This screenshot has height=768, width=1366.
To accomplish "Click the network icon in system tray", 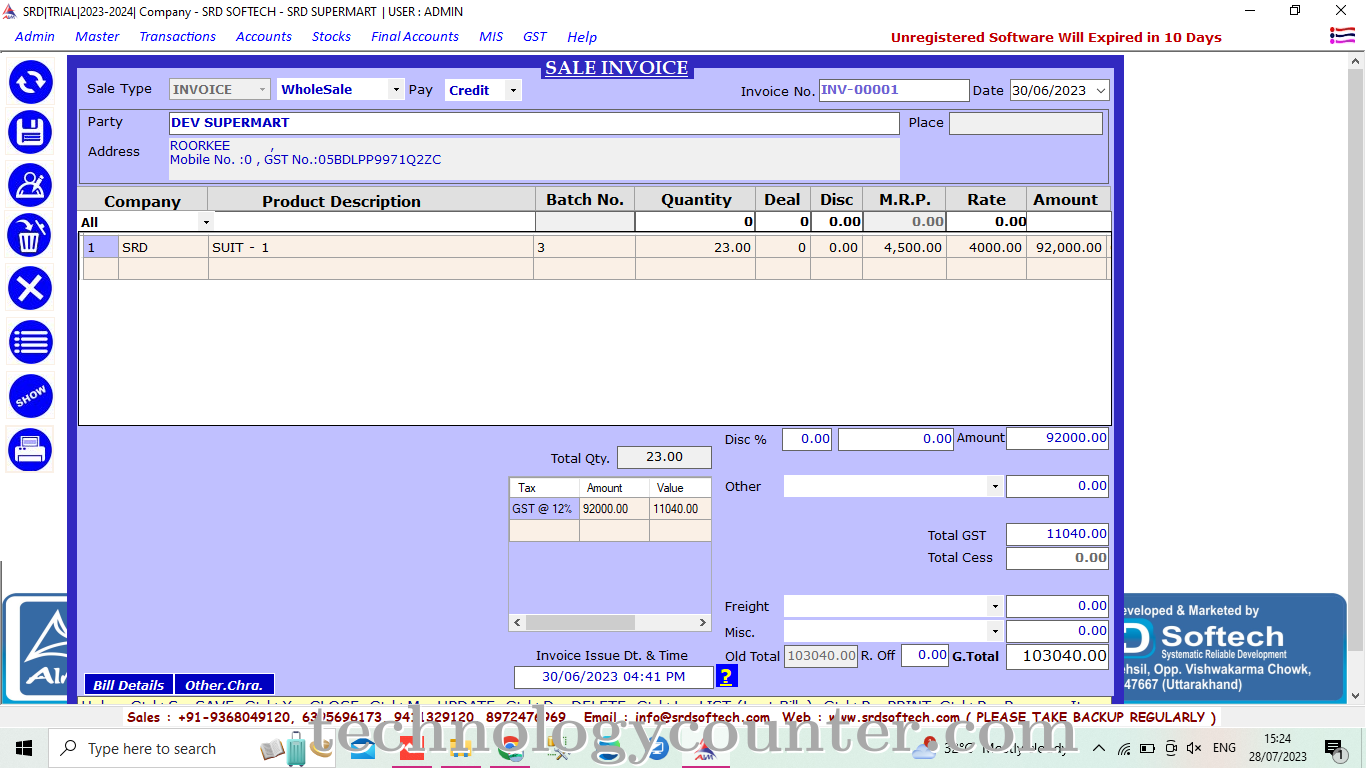I will (x=1124, y=748).
